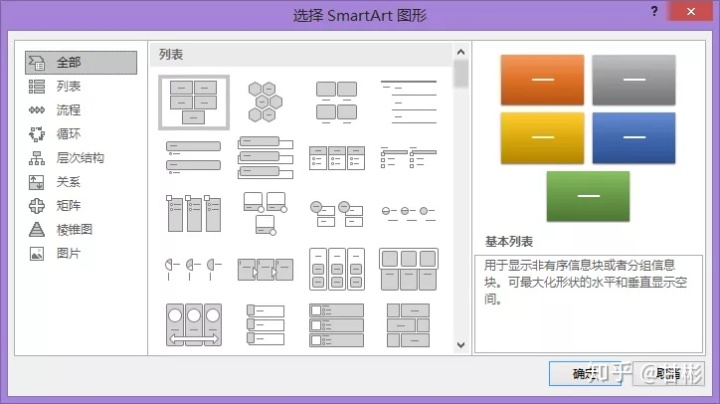Choose the horizontal bullet list layout

click(337, 158)
